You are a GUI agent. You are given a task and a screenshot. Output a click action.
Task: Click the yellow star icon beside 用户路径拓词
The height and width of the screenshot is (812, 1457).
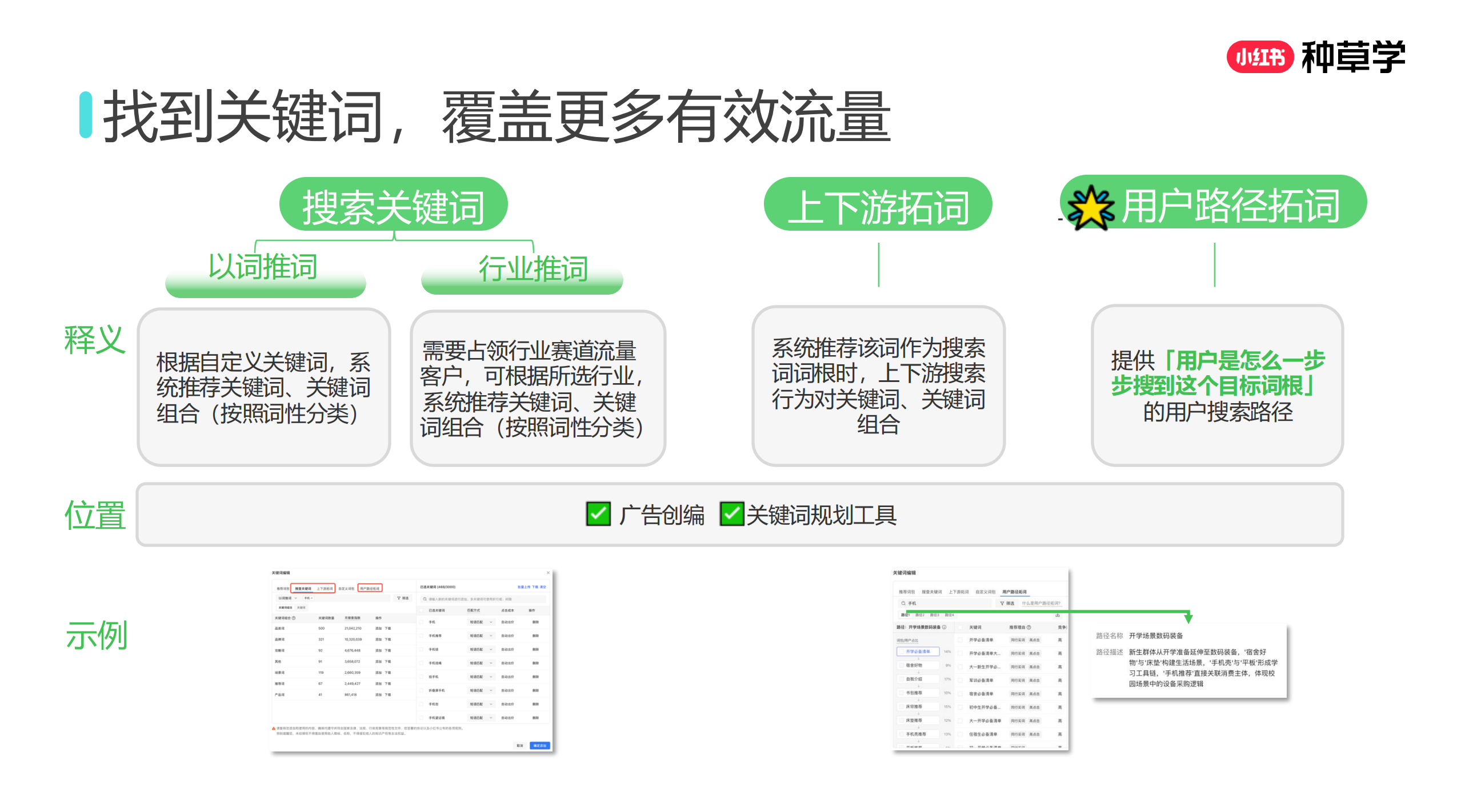(x=1090, y=208)
